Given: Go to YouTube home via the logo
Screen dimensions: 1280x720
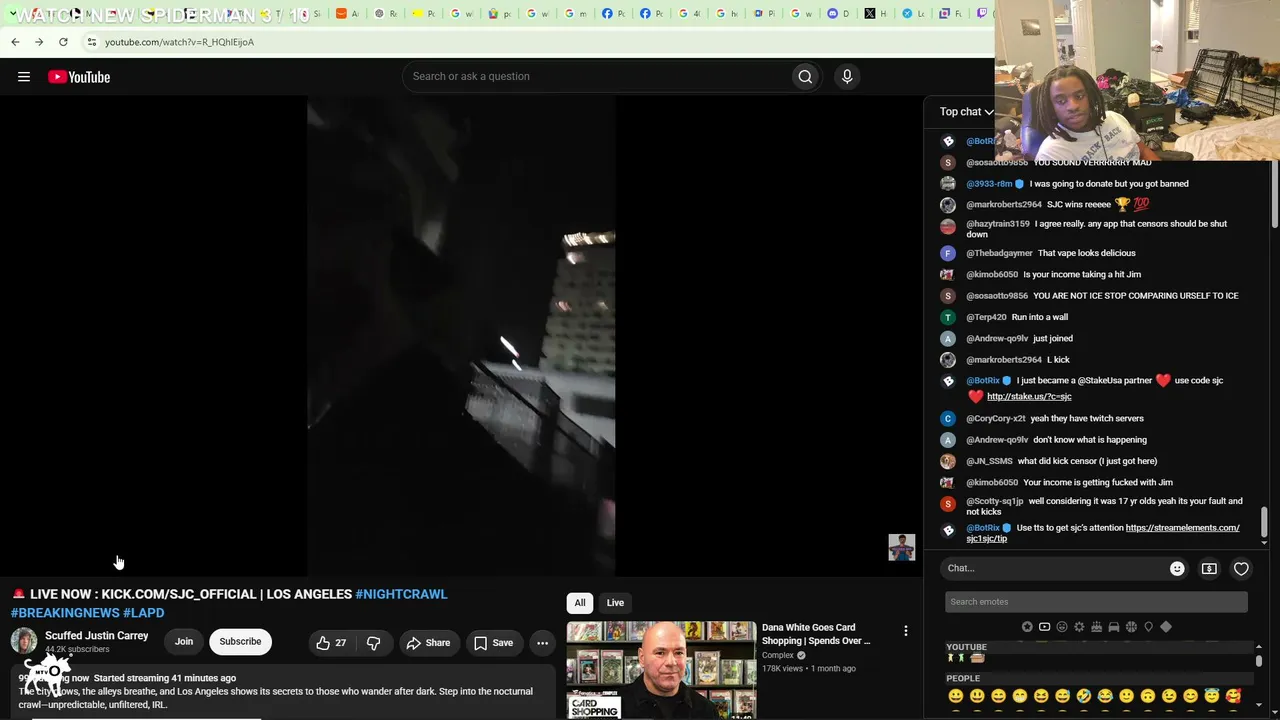Looking at the screenshot, I should point(79,77).
